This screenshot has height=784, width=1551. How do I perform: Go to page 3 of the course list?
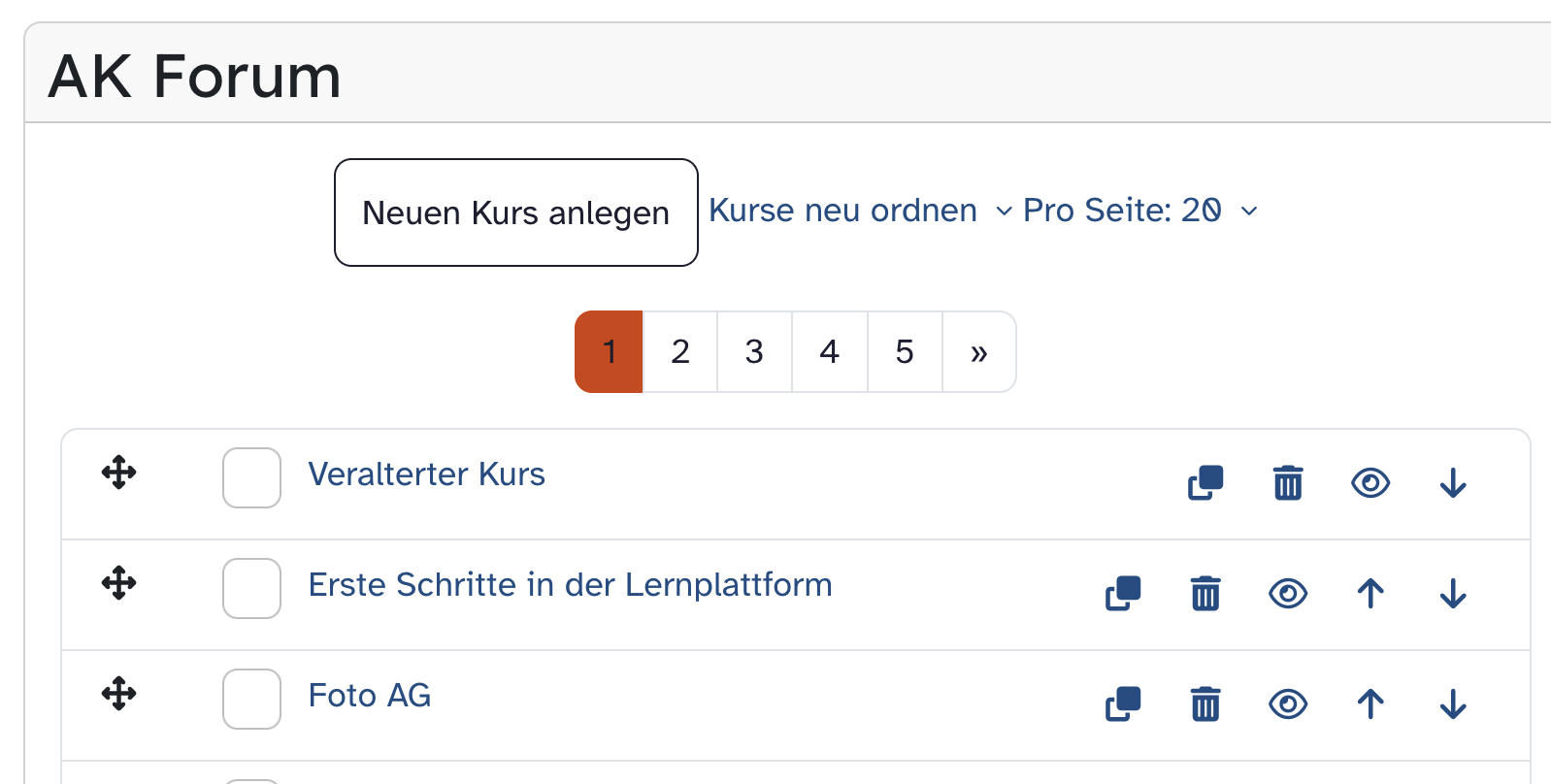tap(754, 351)
